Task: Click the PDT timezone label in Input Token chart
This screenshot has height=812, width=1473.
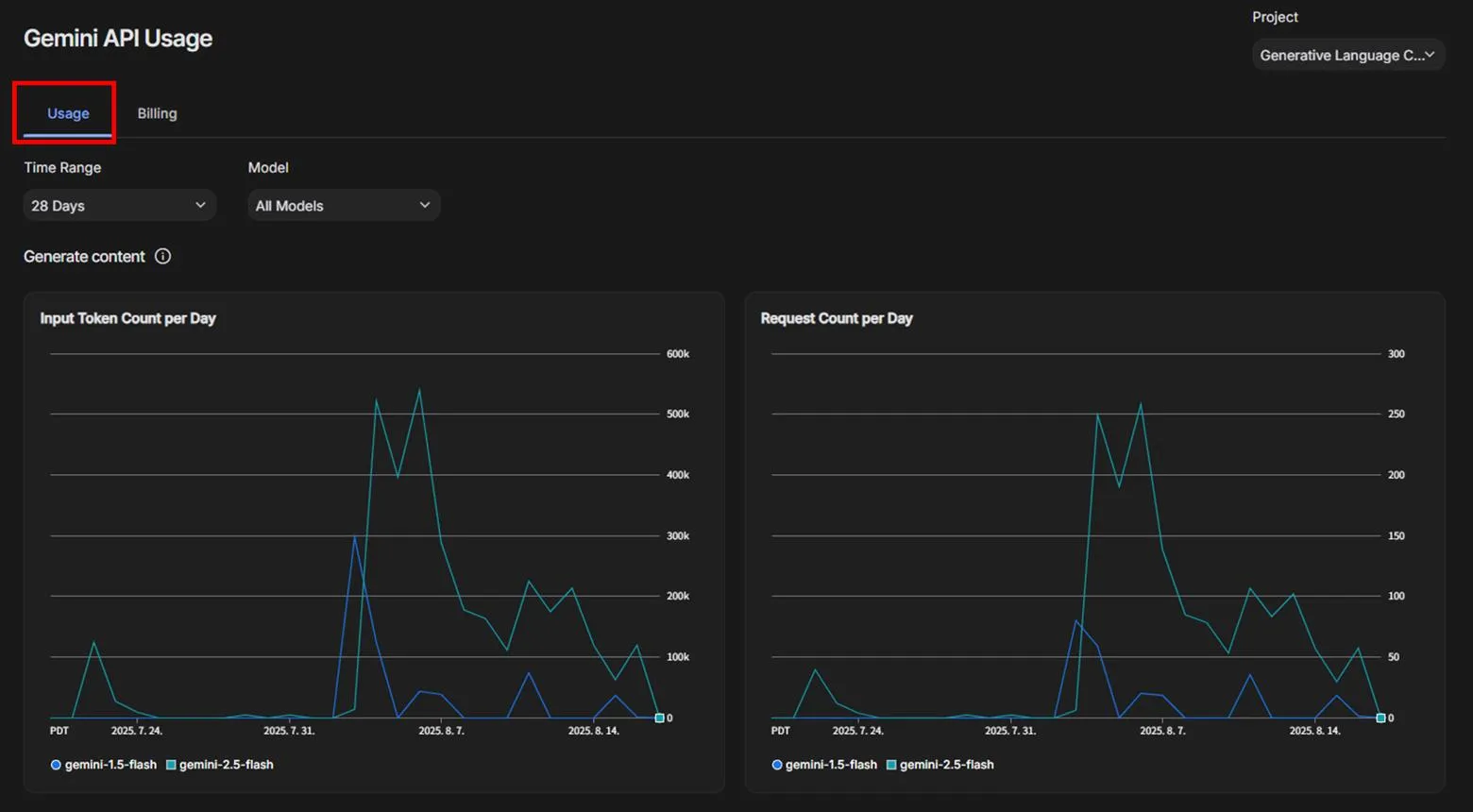Action: click(x=59, y=731)
